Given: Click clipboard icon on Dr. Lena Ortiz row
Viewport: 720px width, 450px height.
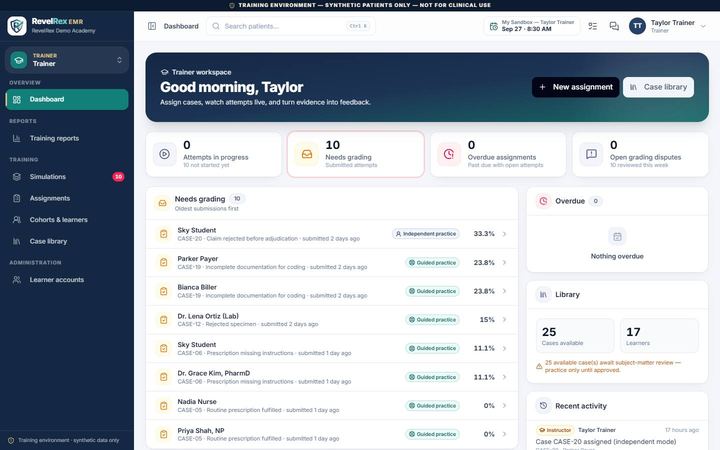Looking at the screenshot, I should [163, 320].
